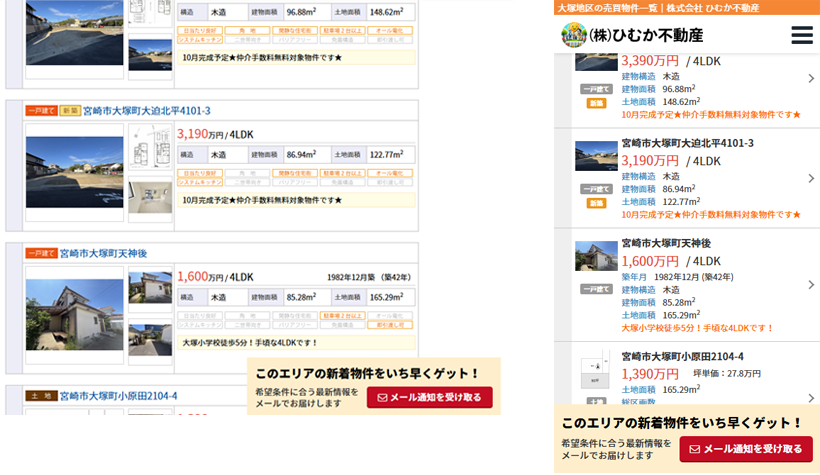Screen dimensions: 820x475
Task: Click lower small thumbnail of 1,600万円 listing
Action: 150,340
